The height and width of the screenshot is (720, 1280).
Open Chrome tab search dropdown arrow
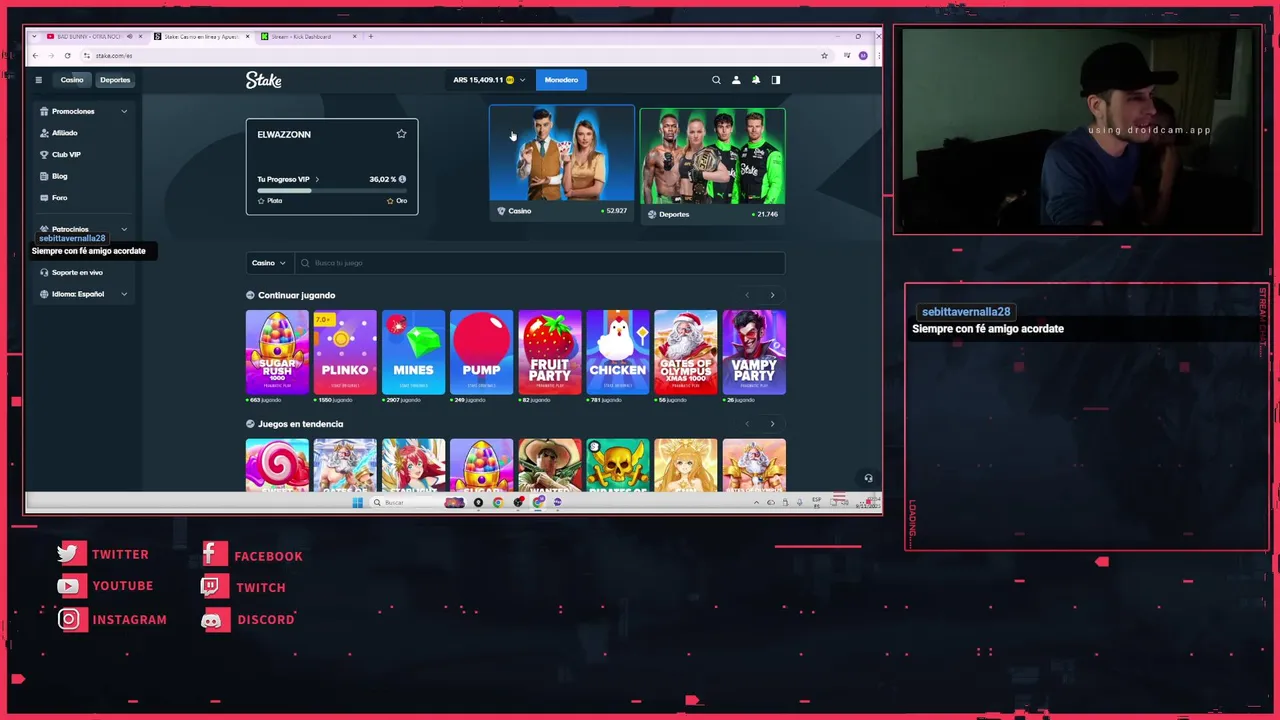point(36,36)
